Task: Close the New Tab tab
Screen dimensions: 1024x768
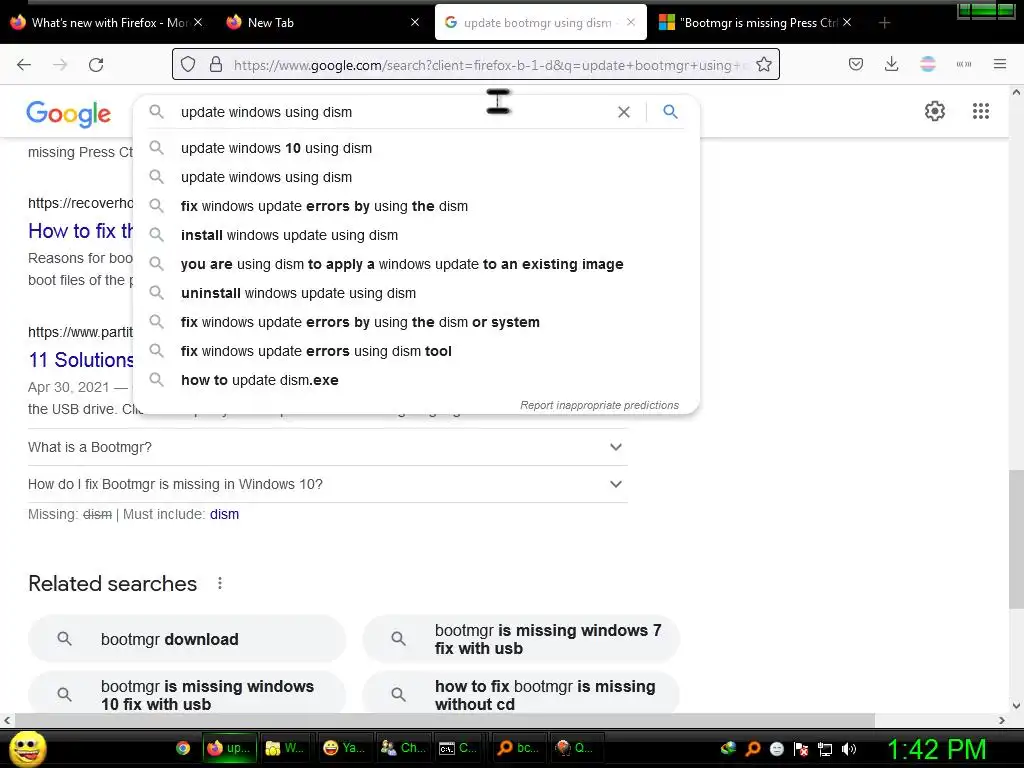Action: [415, 22]
